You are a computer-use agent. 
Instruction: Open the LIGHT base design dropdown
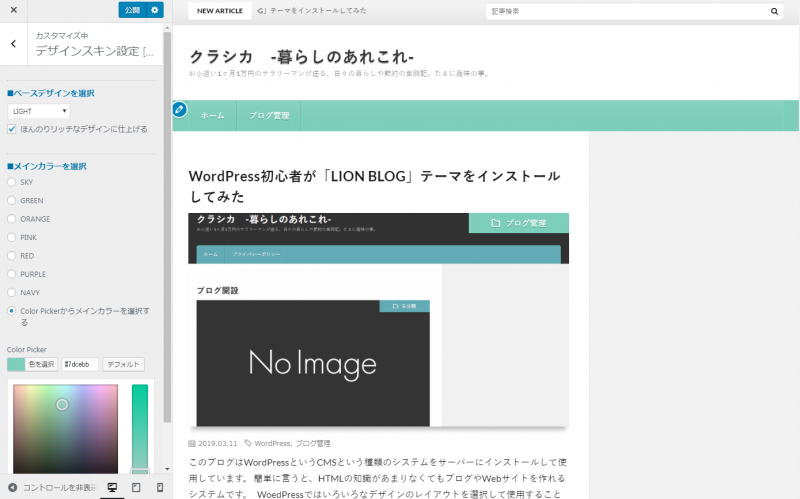click(x=38, y=111)
